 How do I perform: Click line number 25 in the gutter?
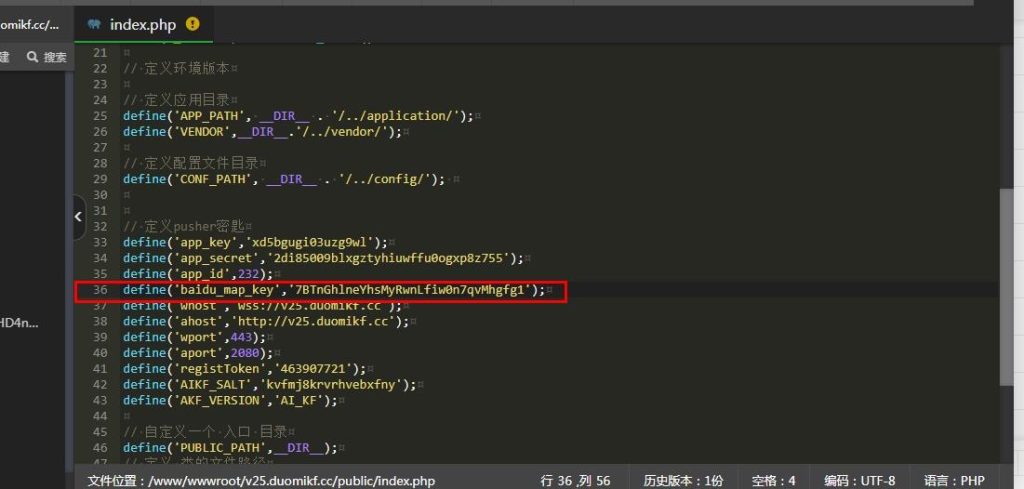(98, 115)
